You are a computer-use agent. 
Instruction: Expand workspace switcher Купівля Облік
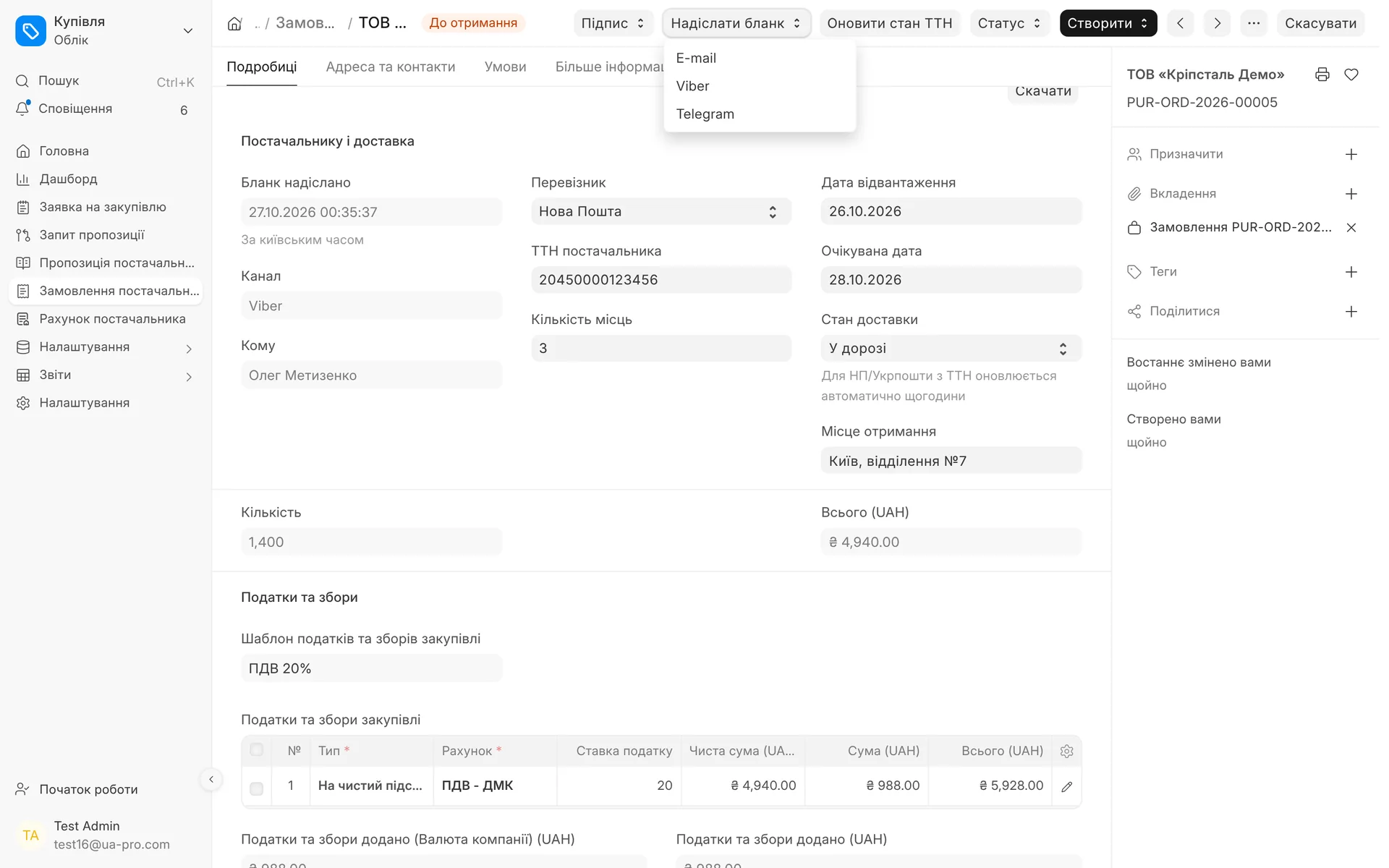click(105, 30)
